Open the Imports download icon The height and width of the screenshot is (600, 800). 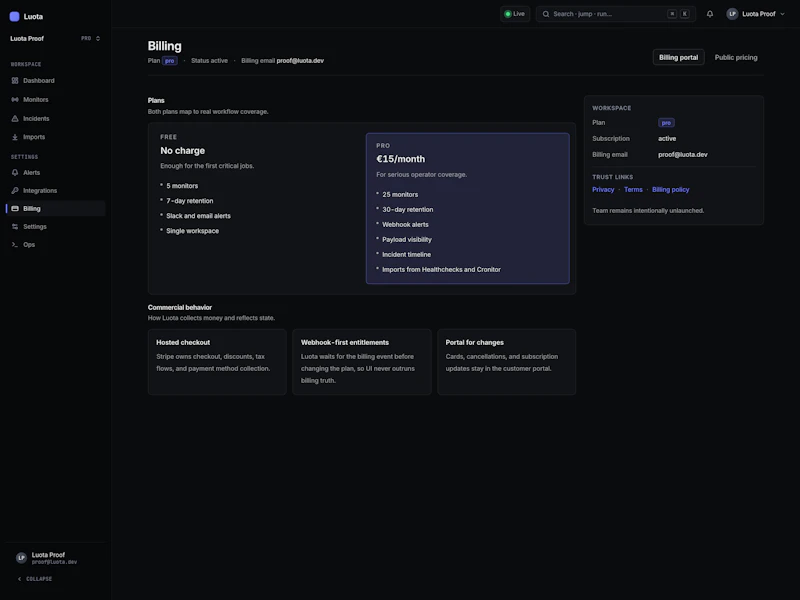[x=15, y=137]
